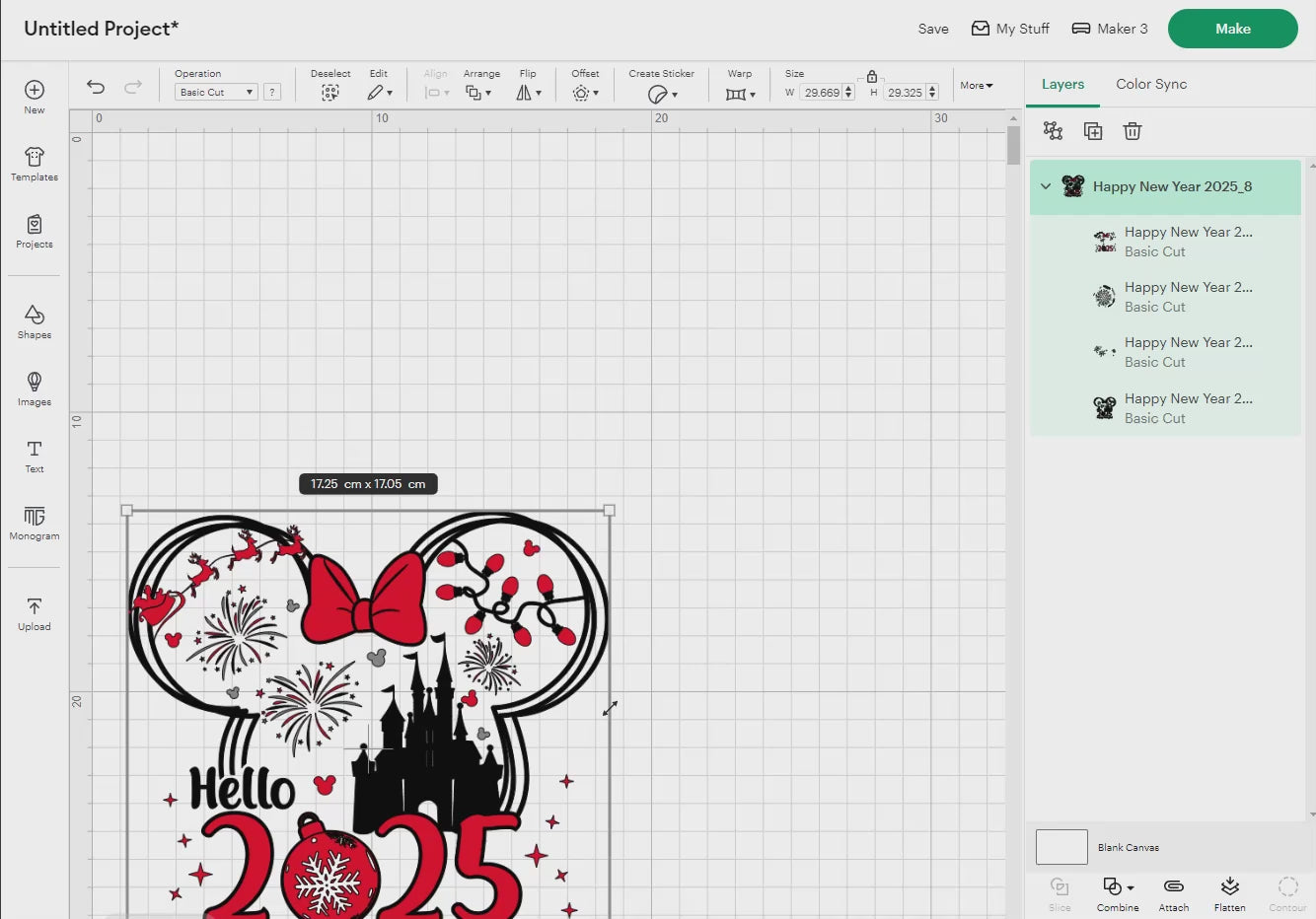Open the Projects panel
The height and width of the screenshot is (919, 1316).
pyautogui.click(x=35, y=231)
